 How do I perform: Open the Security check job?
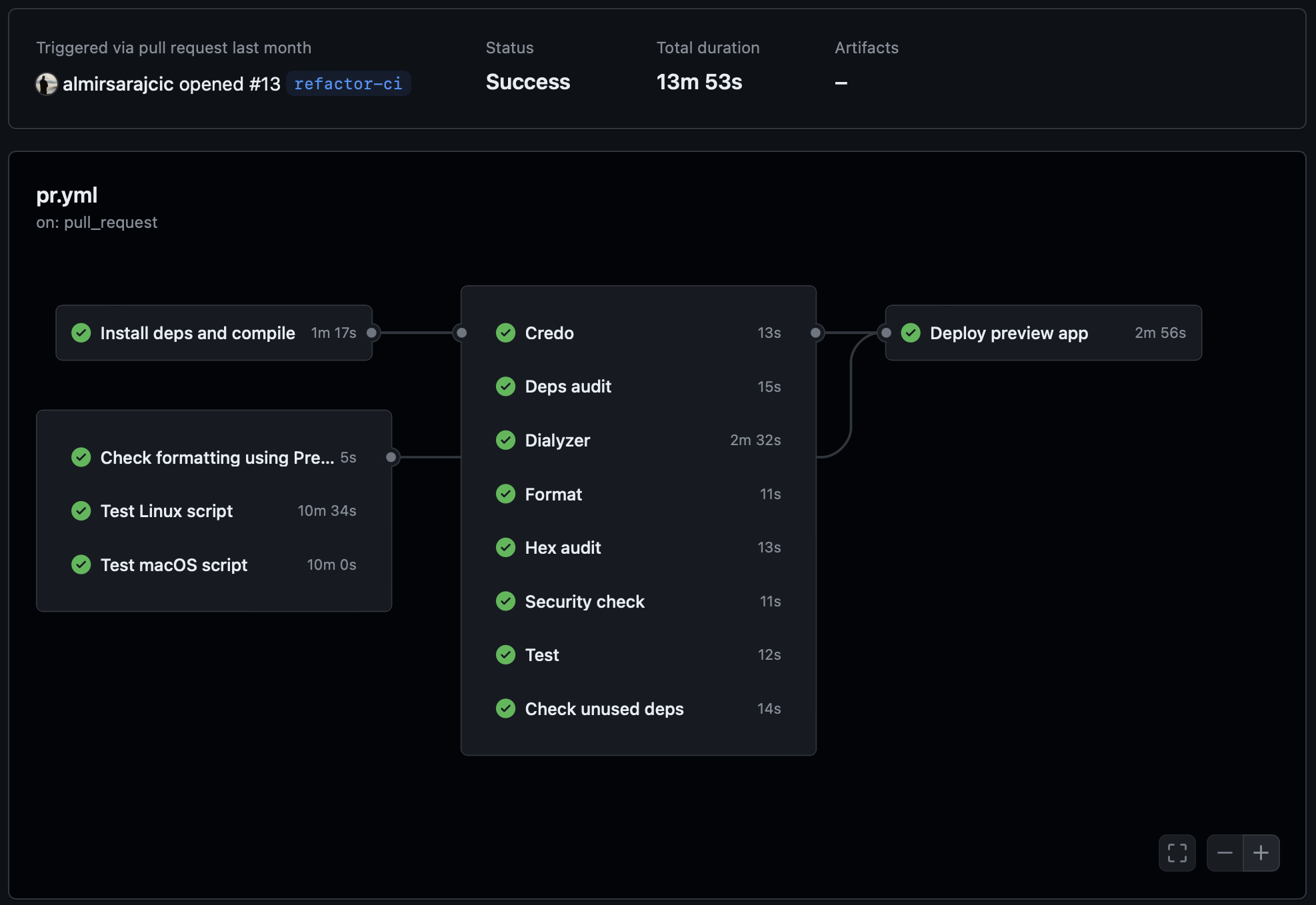tap(585, 602)
